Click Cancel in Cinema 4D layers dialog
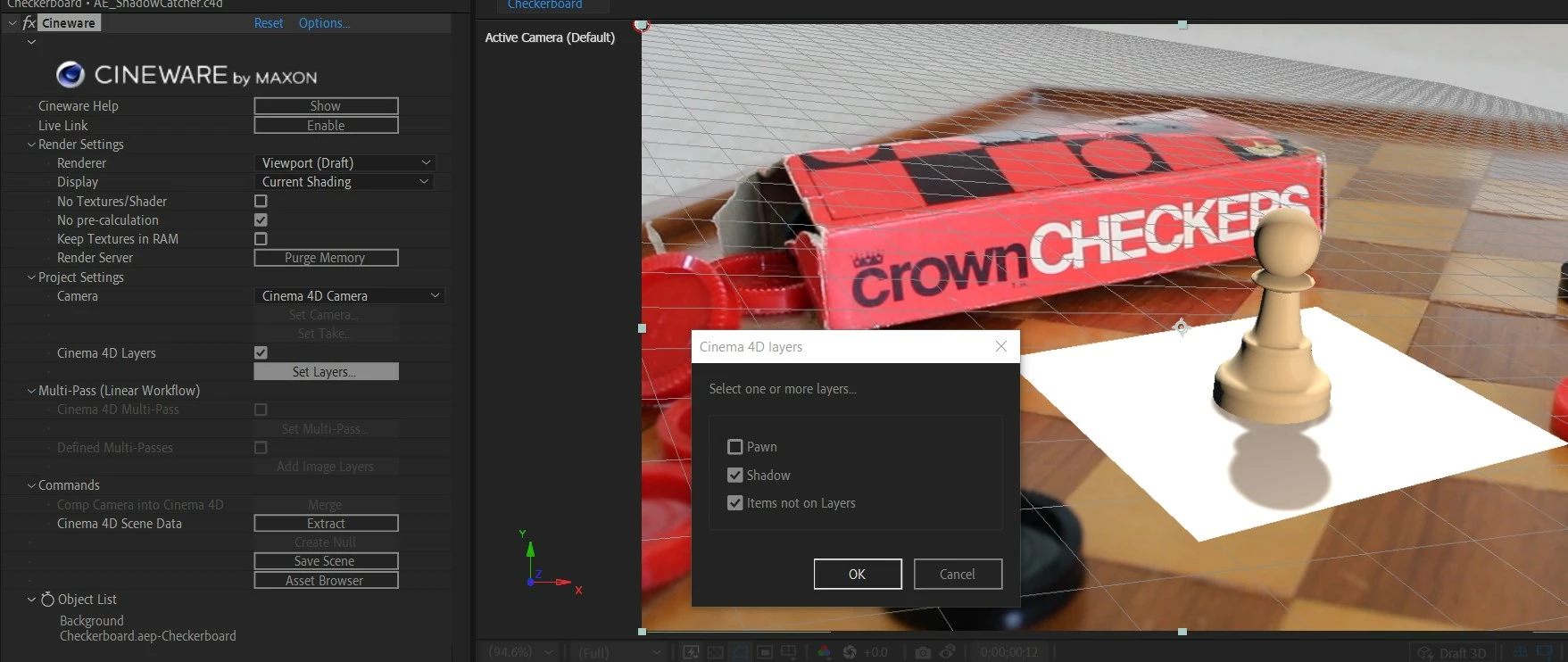The image size is (1568, 662). pyautogui.click(x=958, y=575)
